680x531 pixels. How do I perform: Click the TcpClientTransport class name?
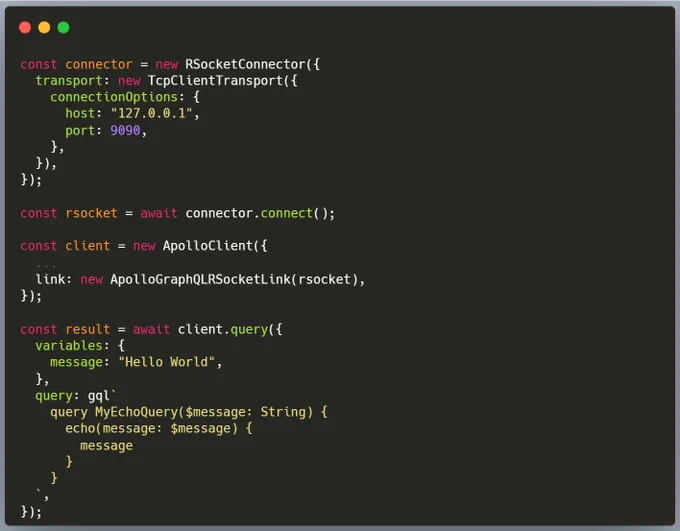(215, 81)
